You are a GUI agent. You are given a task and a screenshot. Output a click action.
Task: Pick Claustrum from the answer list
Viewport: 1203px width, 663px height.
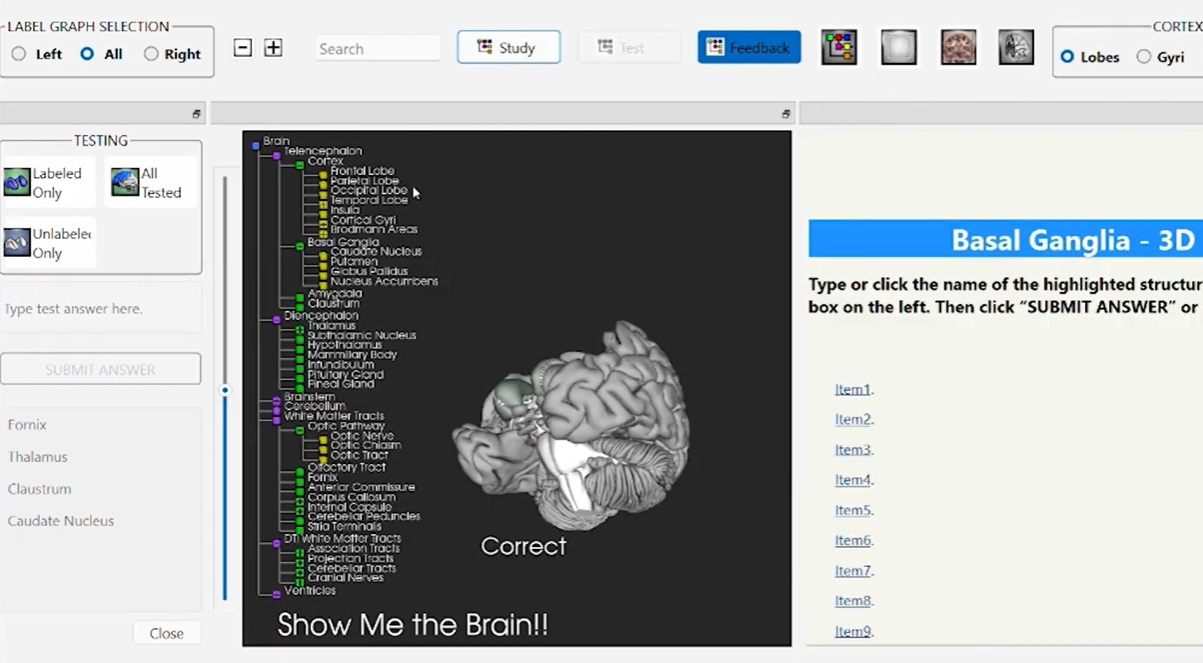pyautogui.click(x=38, y=489)
